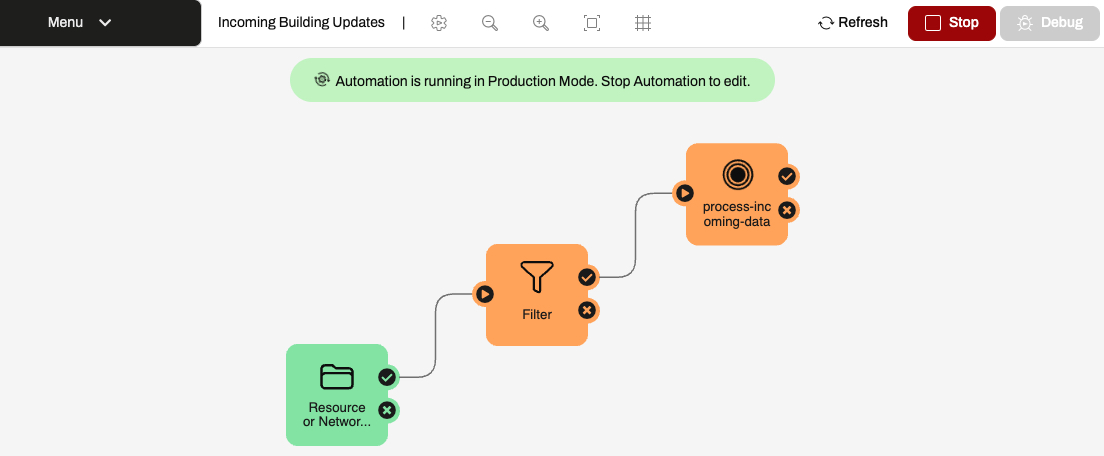Viewport: 1104px width, 456px height.
Task: Click process-incoming-data input play port
Action: tap(684, 193)
